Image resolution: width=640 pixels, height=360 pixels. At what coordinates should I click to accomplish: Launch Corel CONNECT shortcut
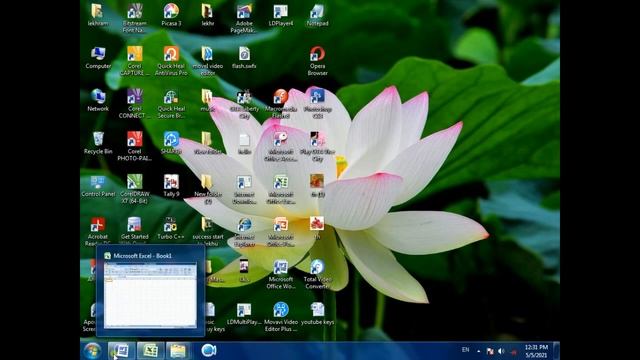(x=134, y=104)
